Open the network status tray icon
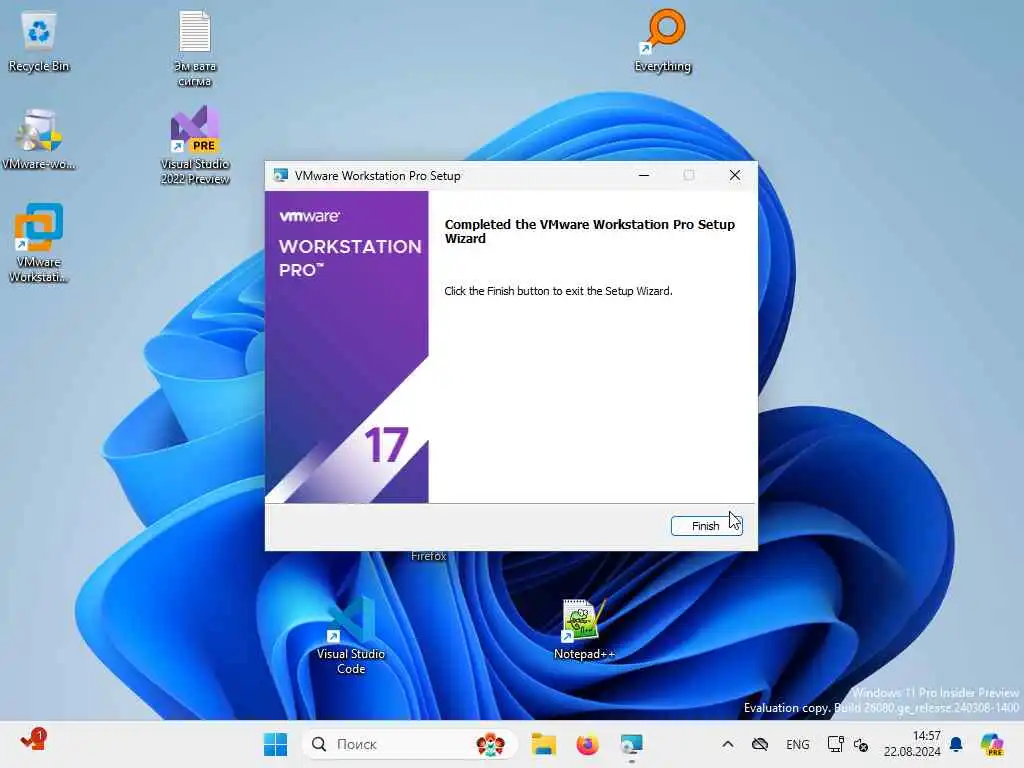1024x768 pixels. tap(835, 744)
